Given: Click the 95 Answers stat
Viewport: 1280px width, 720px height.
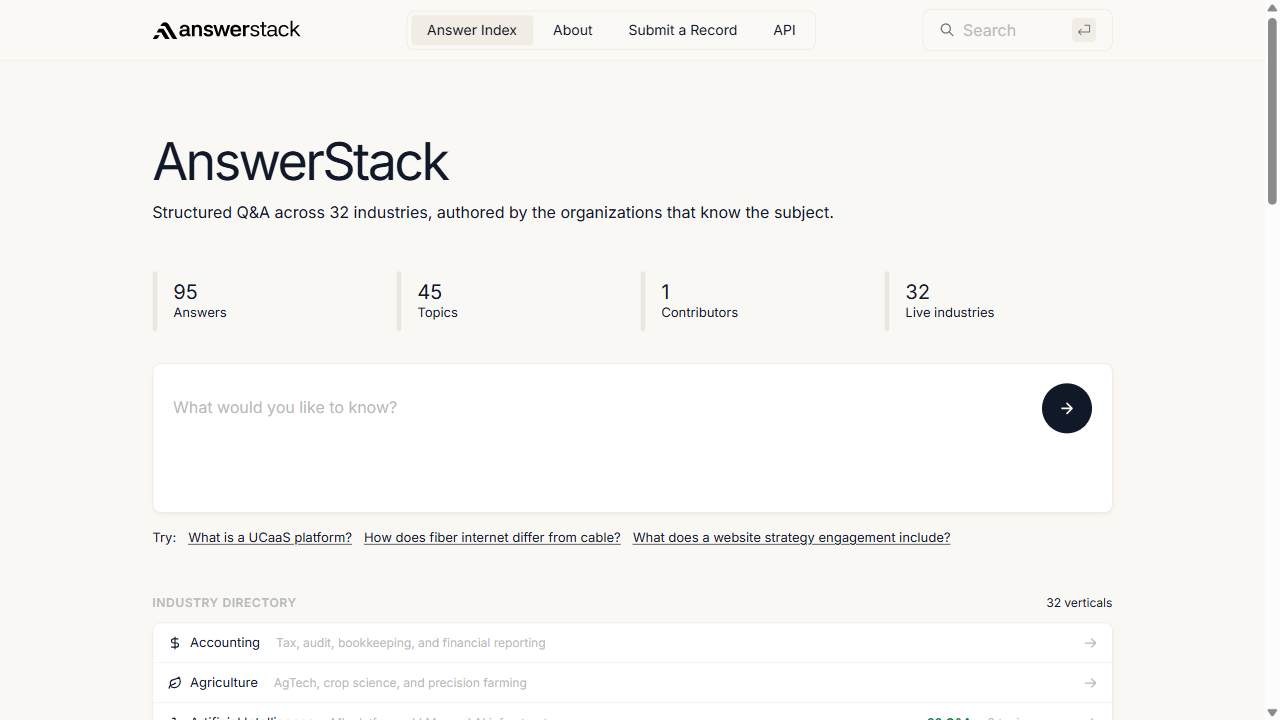Looking at the screenshot, I should pos(266,301).
